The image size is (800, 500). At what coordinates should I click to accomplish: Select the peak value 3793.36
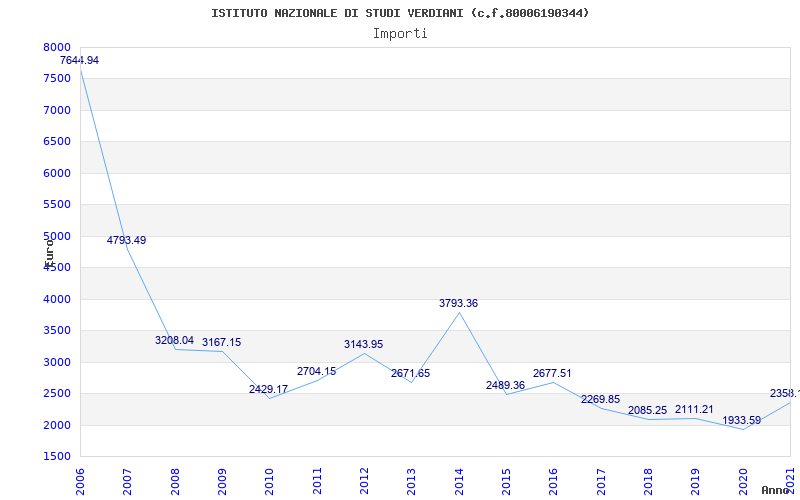[x=459, y=304]
